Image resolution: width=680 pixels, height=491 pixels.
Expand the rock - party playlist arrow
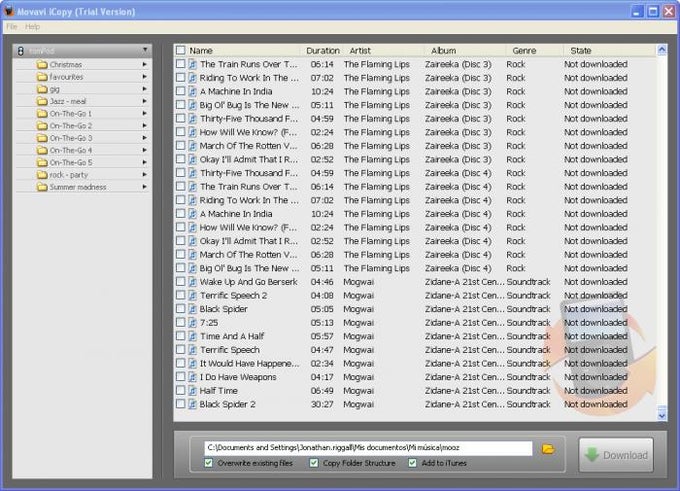tap(144, 174)
